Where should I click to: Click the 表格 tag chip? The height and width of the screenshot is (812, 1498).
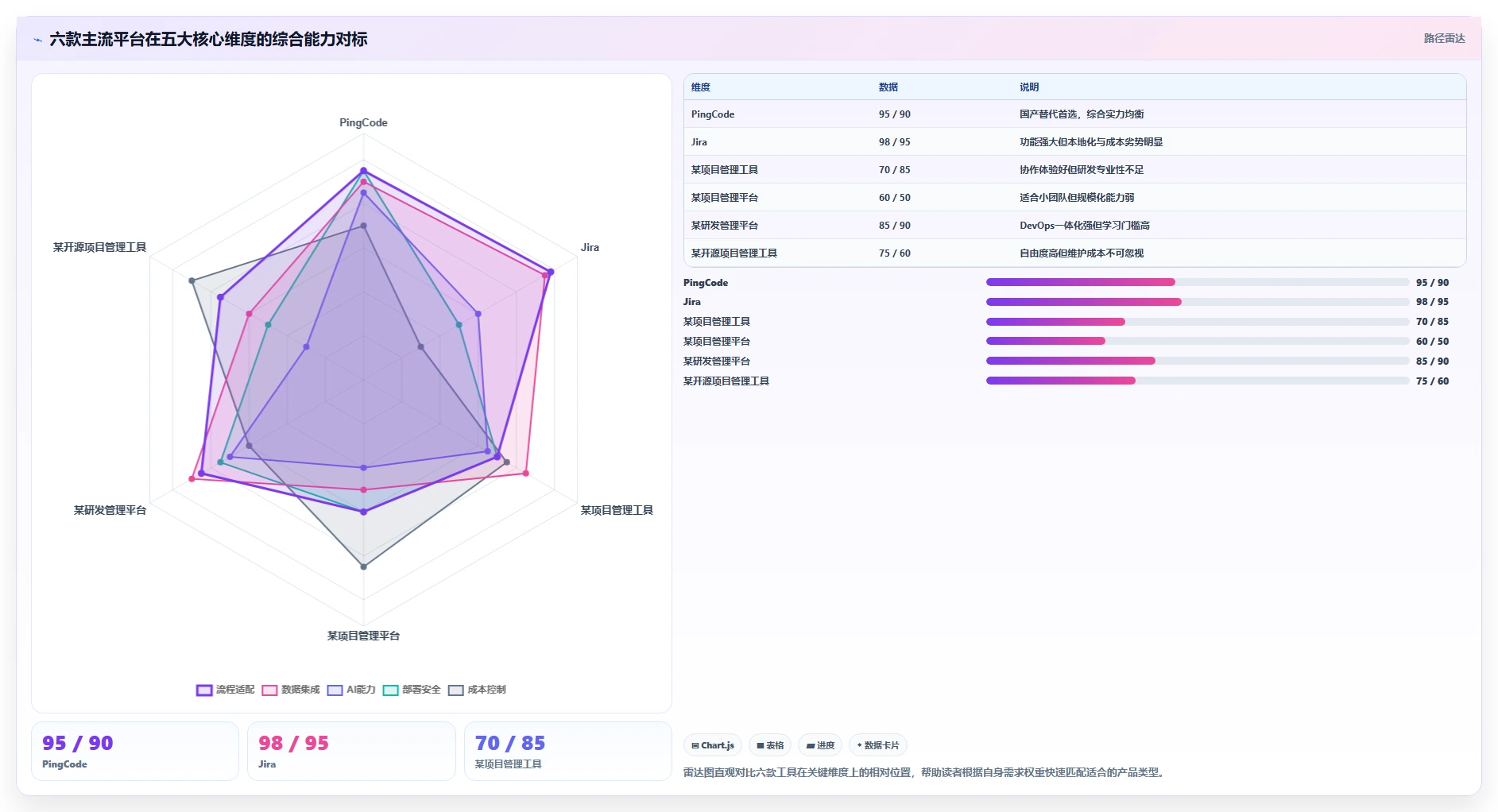pyautogui.click(x=770, y=745)
